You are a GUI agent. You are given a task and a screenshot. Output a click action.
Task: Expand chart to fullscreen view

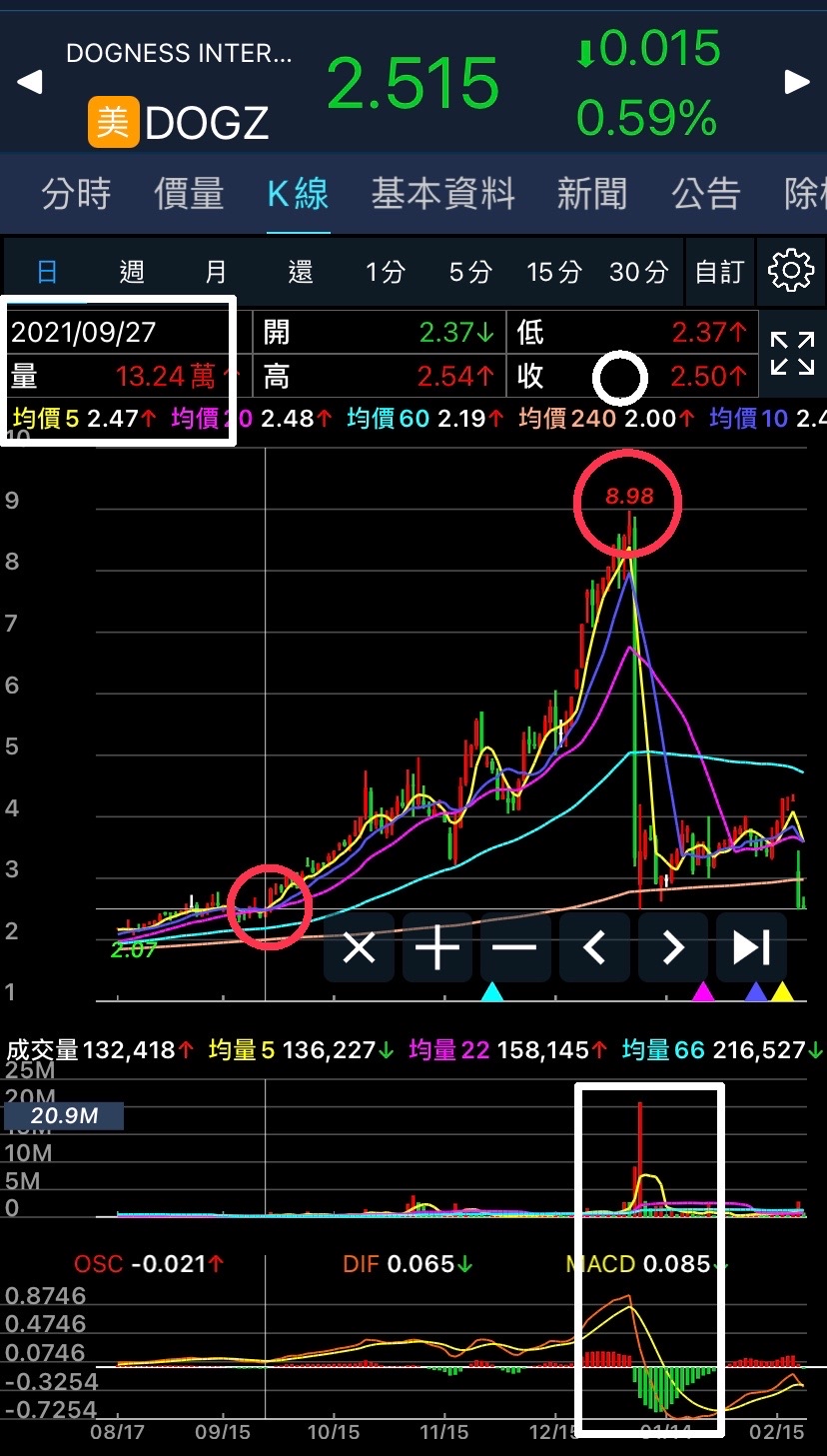(792, 354)
